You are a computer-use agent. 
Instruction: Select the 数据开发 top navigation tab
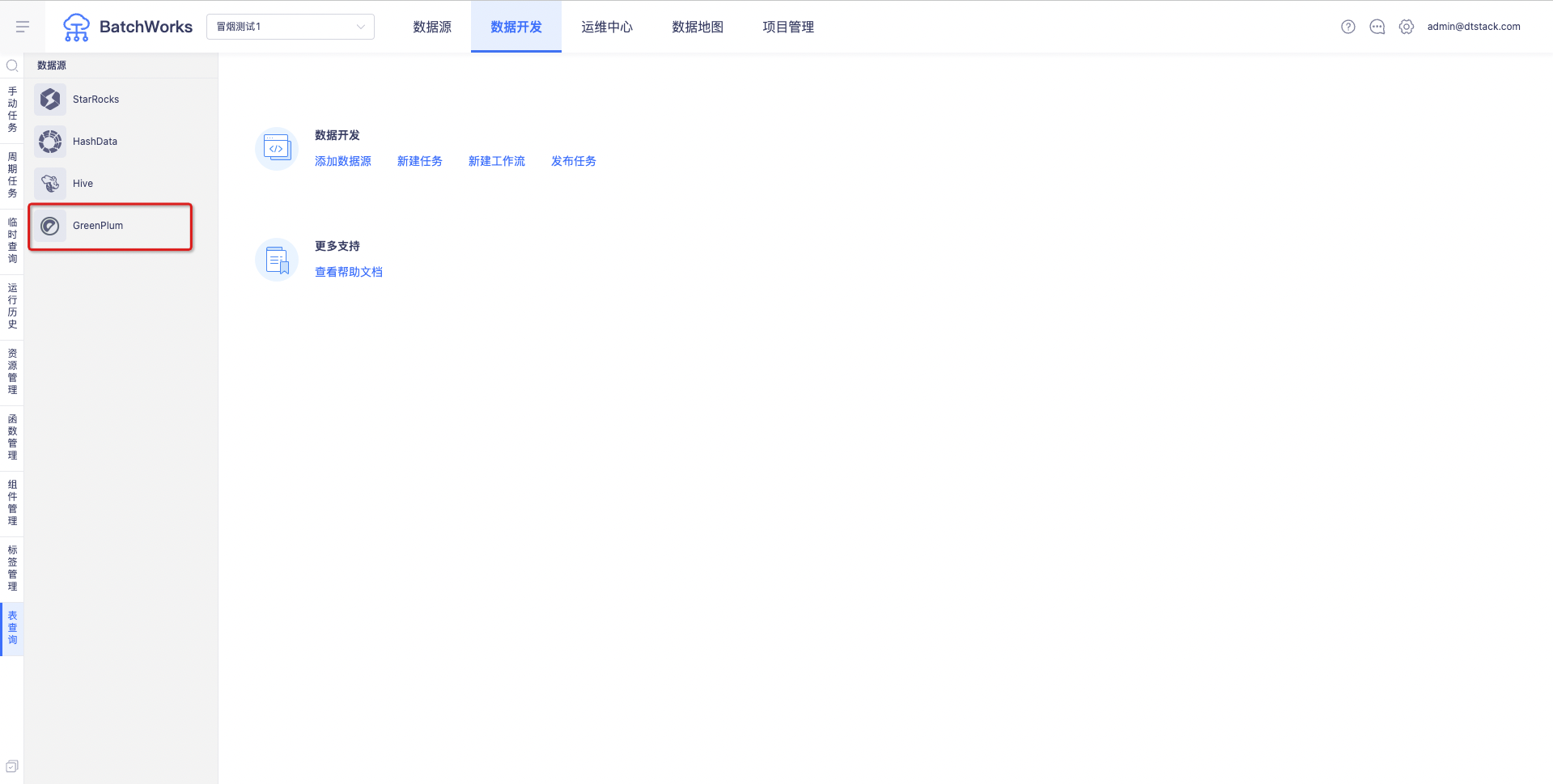click(516, 27)
